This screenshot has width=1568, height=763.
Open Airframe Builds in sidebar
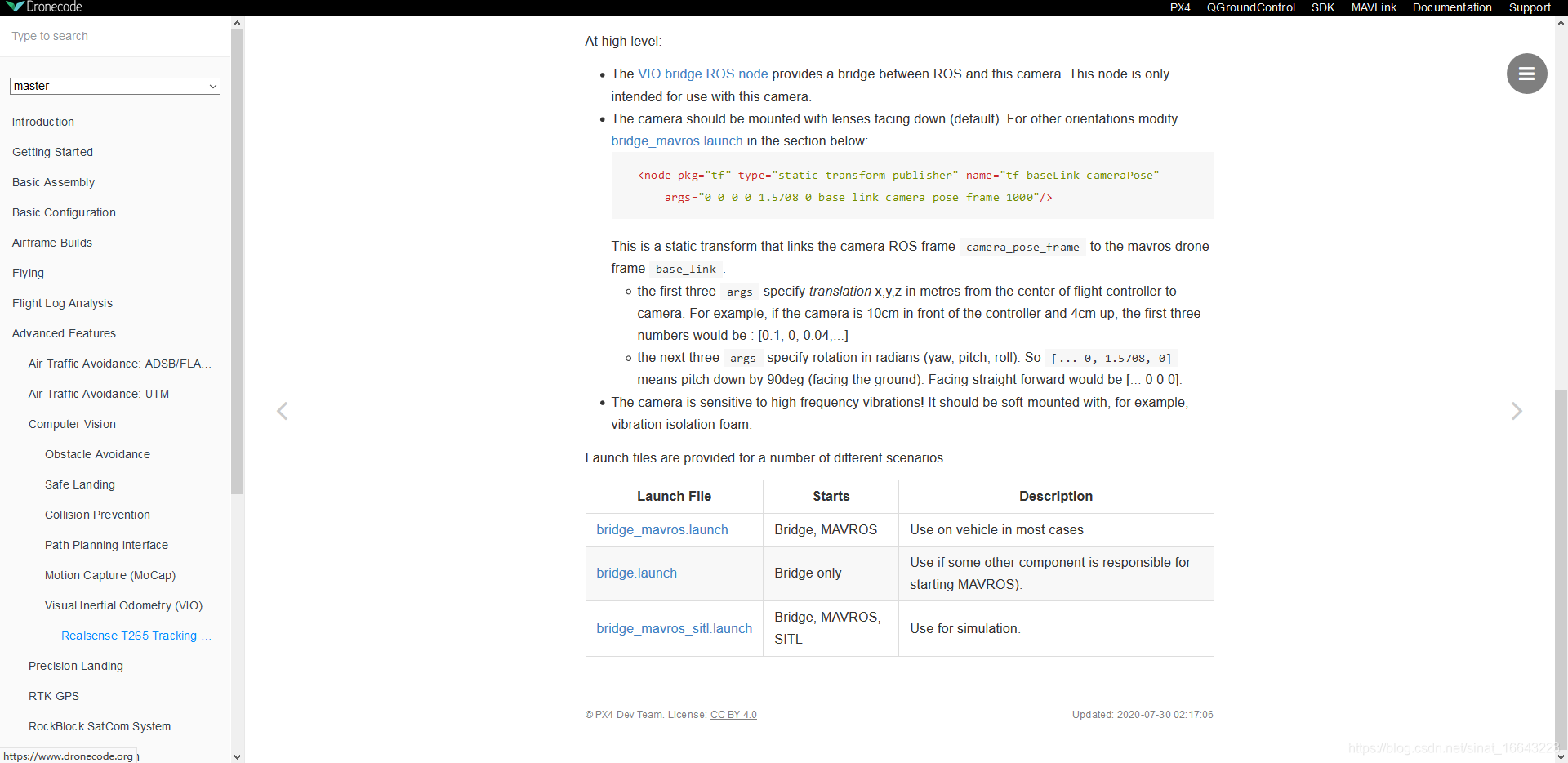click(52, 243)
